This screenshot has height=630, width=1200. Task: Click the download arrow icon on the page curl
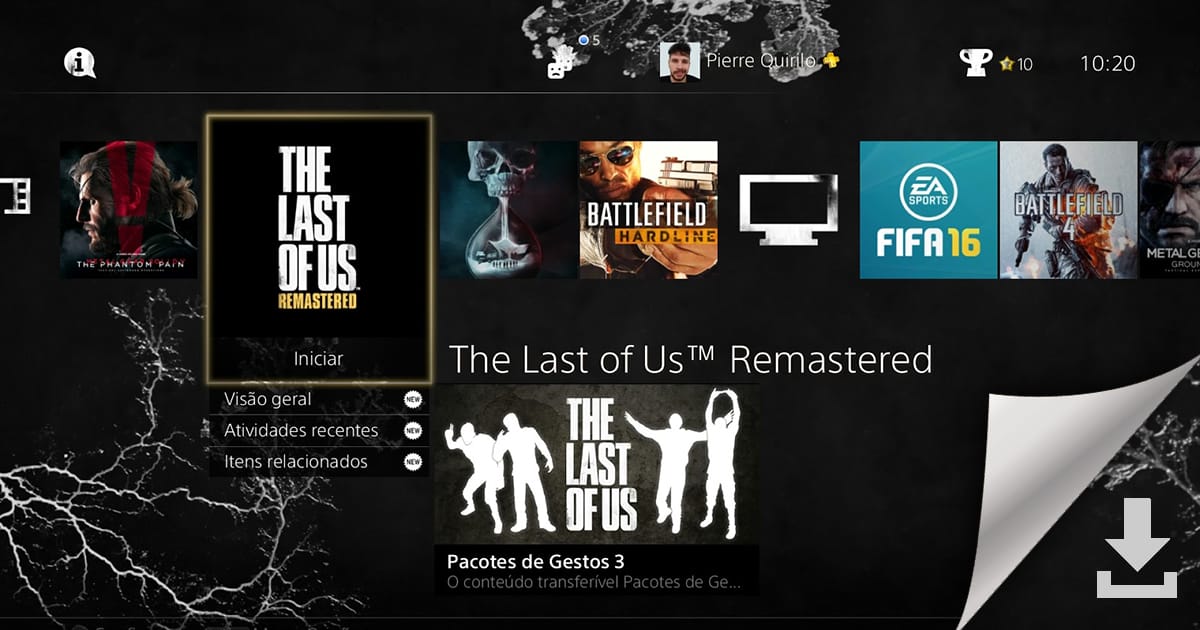[1137, 548]
